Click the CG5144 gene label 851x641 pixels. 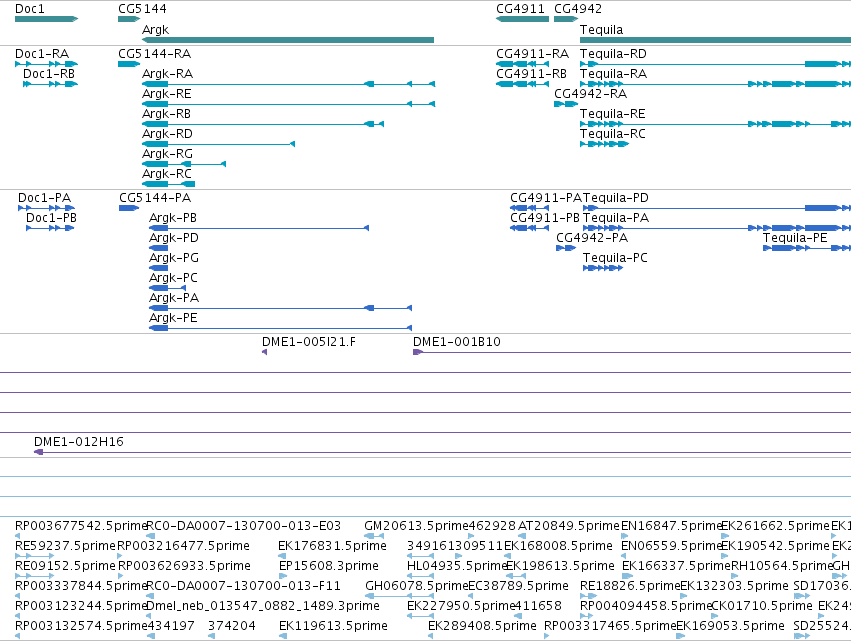point(142,9)
